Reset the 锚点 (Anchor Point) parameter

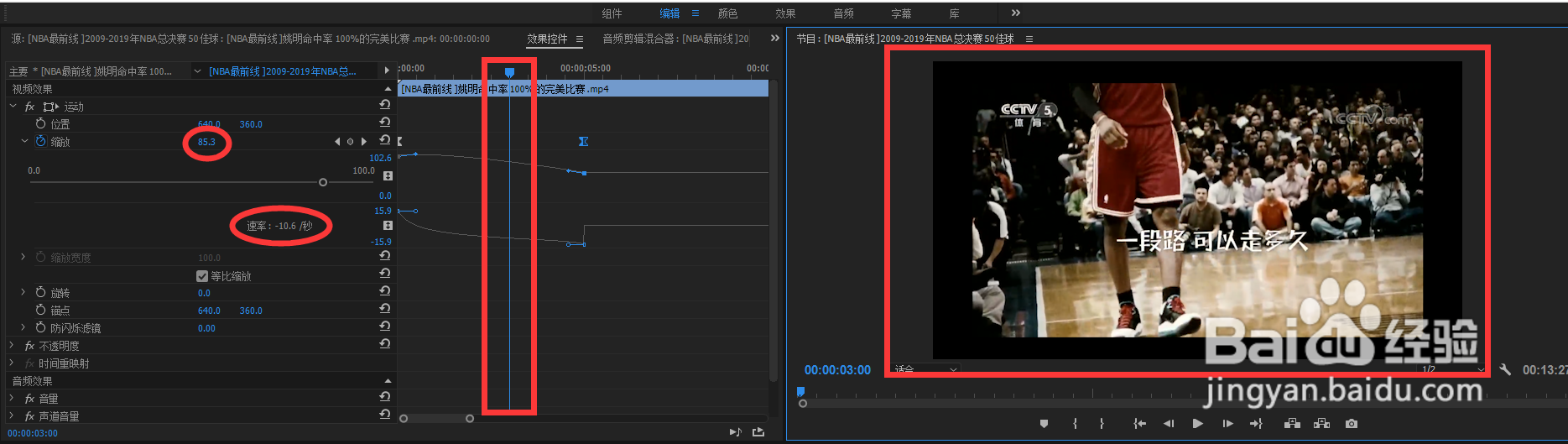tap(384, 309)
